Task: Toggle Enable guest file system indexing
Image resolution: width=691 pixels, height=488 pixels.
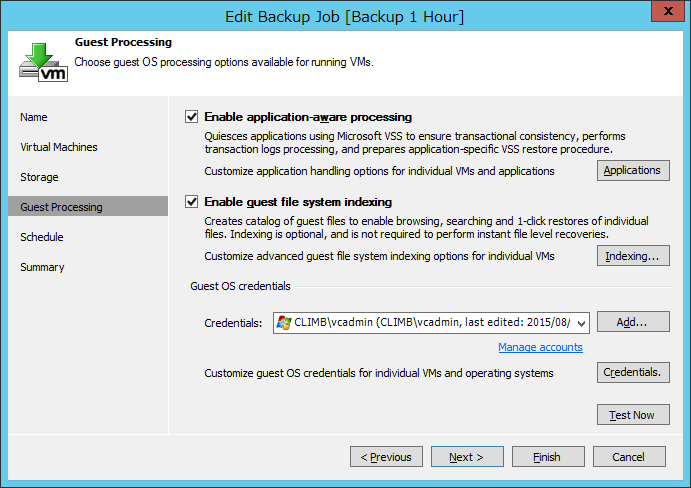Action: [191, 202]
